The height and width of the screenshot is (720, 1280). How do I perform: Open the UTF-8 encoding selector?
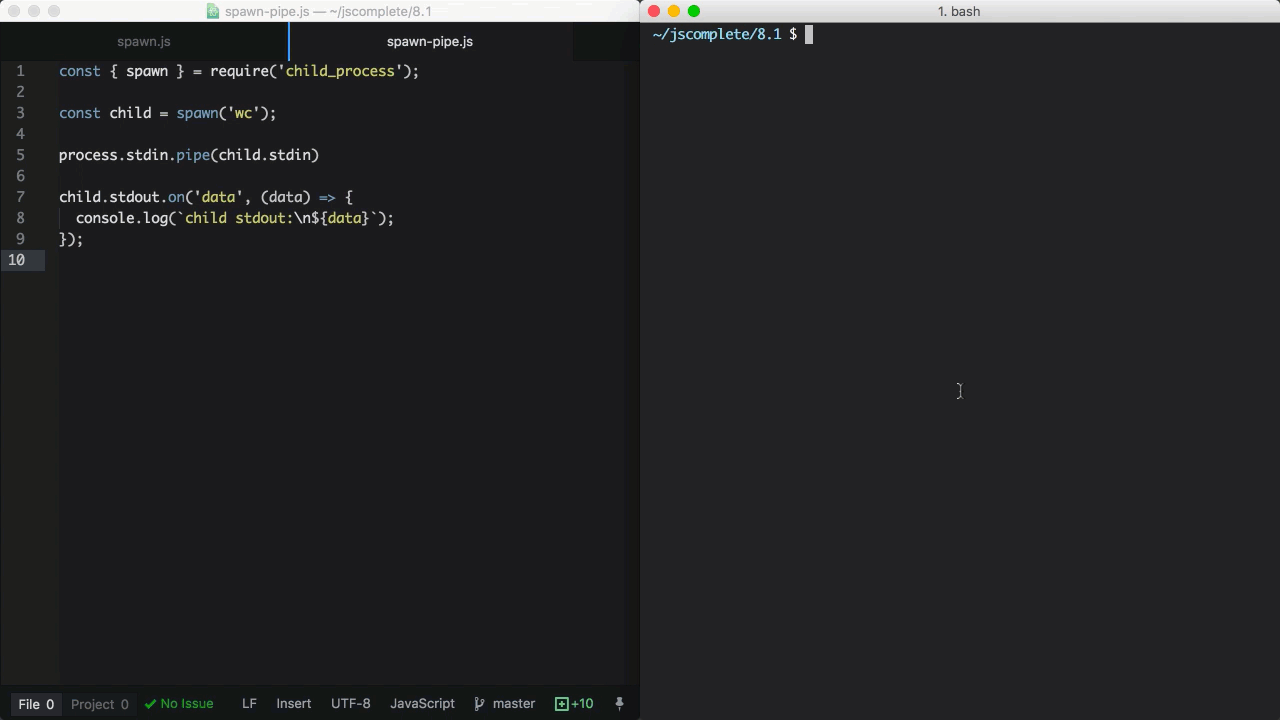coord(350,703)
